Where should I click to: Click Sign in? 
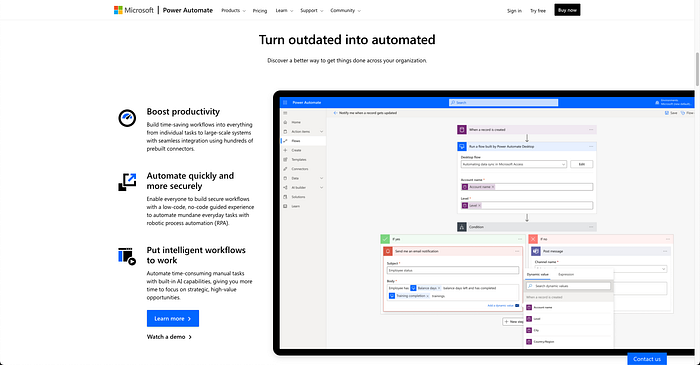tap(514, 11)
